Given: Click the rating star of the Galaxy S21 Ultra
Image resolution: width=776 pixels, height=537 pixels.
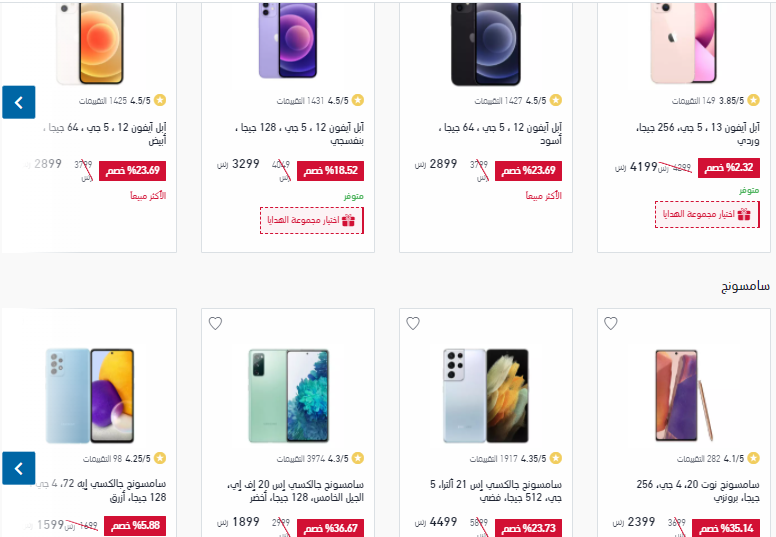Looking at the screenshot, I should [x=556, y=458].
